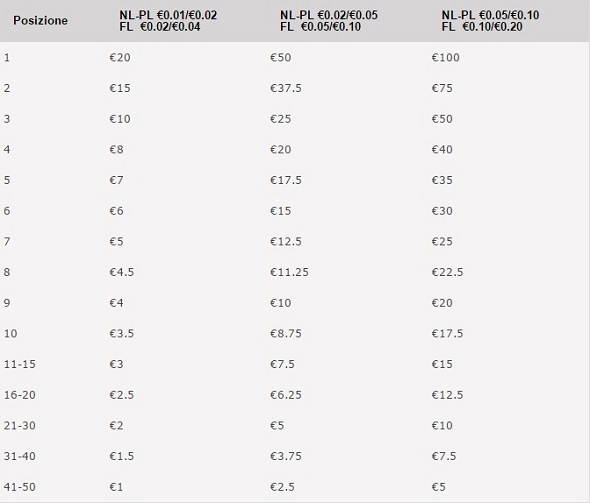Viewport: 590px width, 503px height.
Task: Click position 16-20 row label
Action: tap(20, 395)
